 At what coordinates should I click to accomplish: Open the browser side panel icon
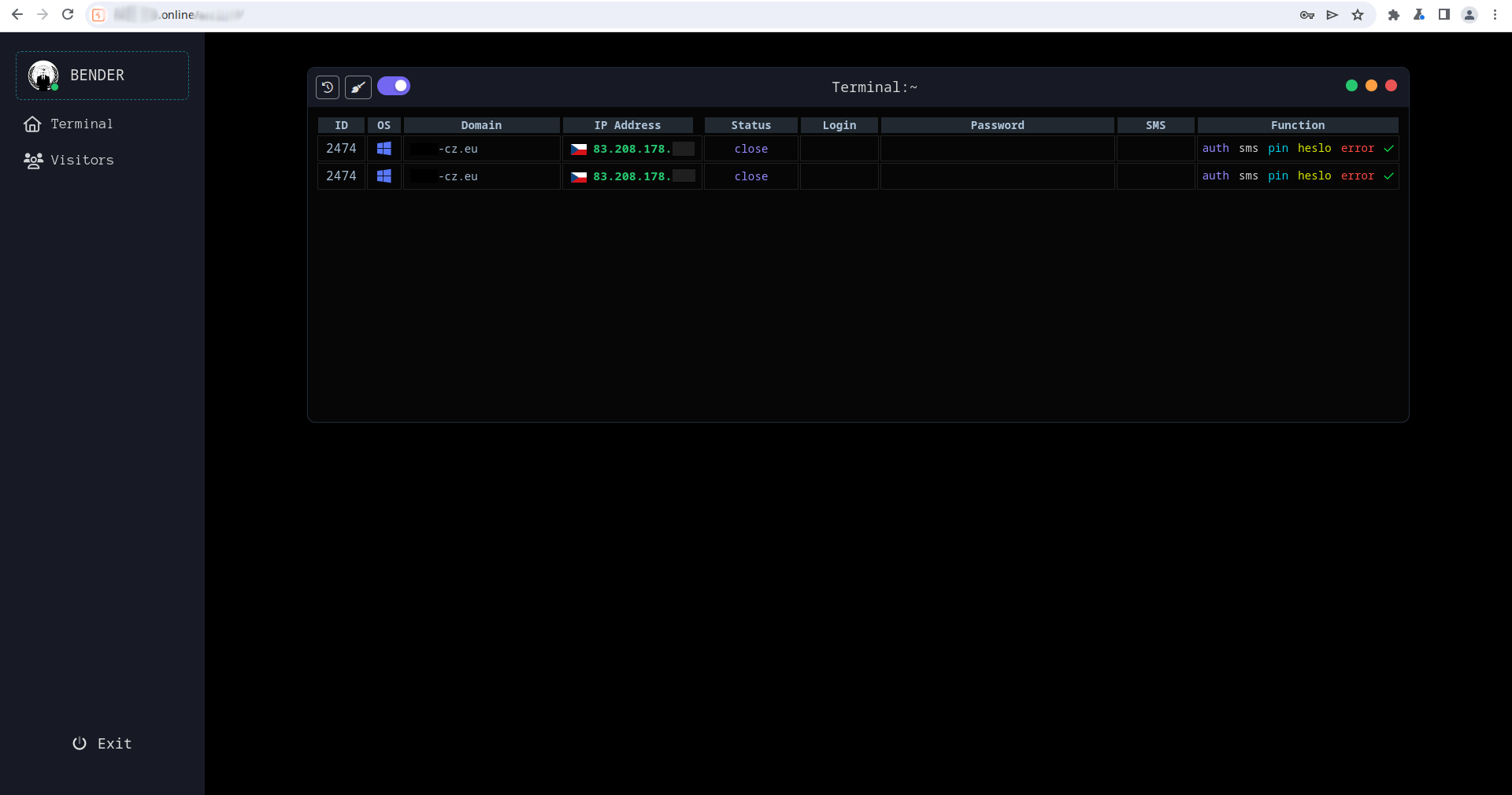[x=1444, y=15]
